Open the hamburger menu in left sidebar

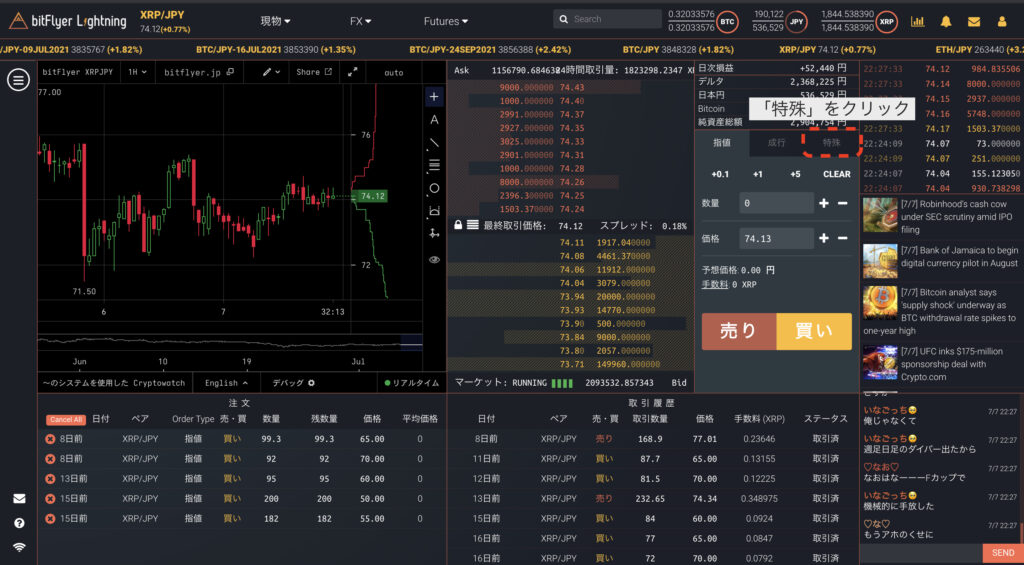[18, 80]
